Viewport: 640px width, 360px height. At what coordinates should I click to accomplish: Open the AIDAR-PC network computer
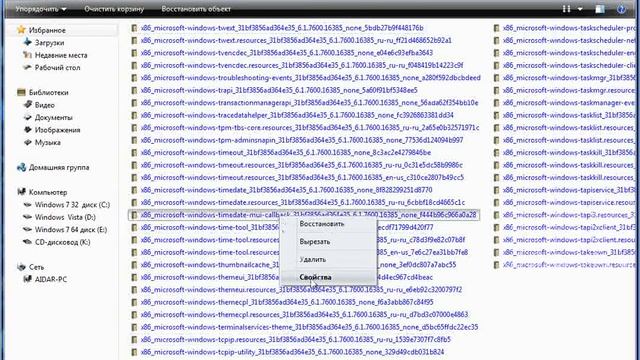pyautogui.click(x=51, y=280)
